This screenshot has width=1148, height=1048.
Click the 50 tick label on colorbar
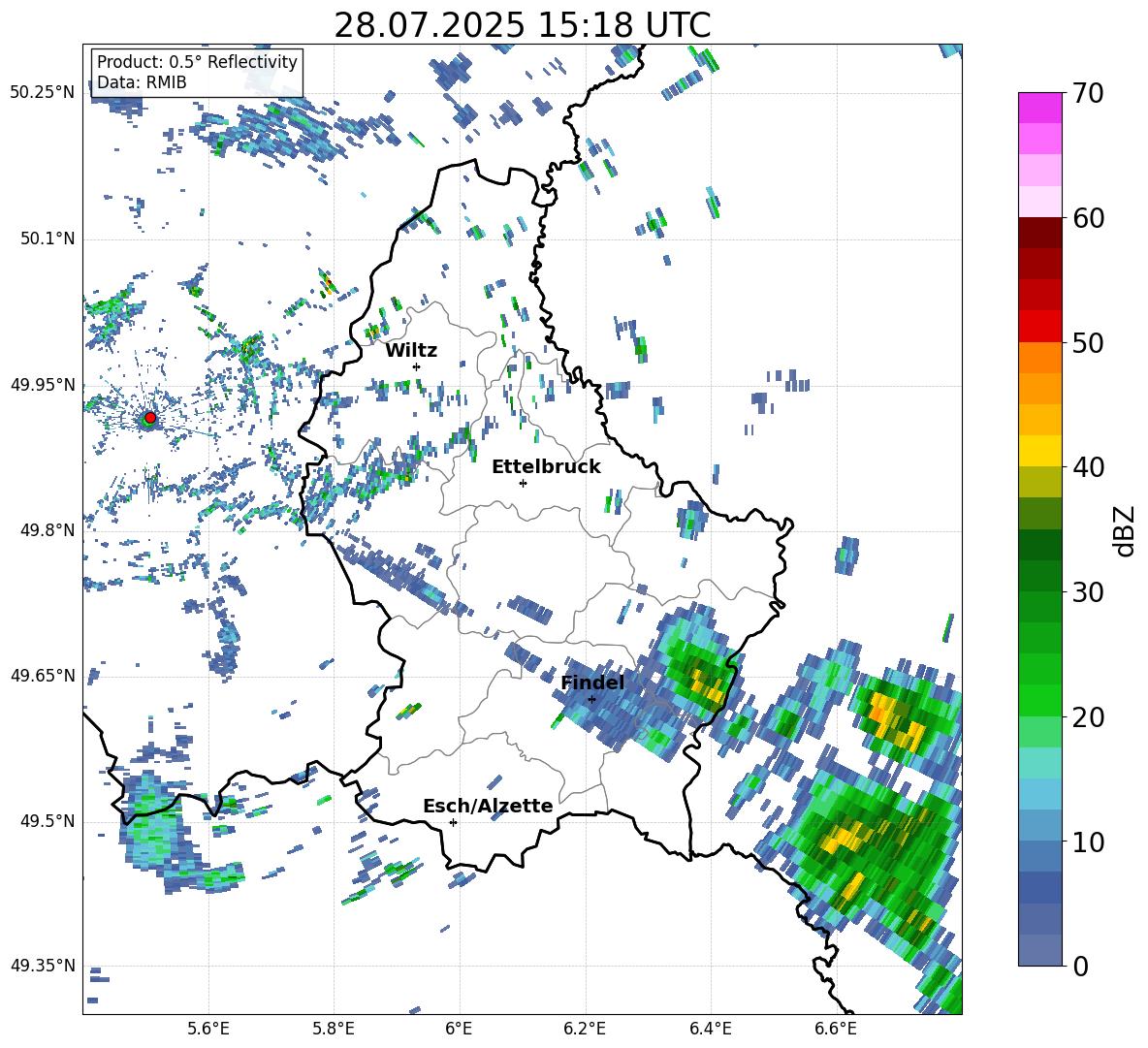pos(1088,343)
